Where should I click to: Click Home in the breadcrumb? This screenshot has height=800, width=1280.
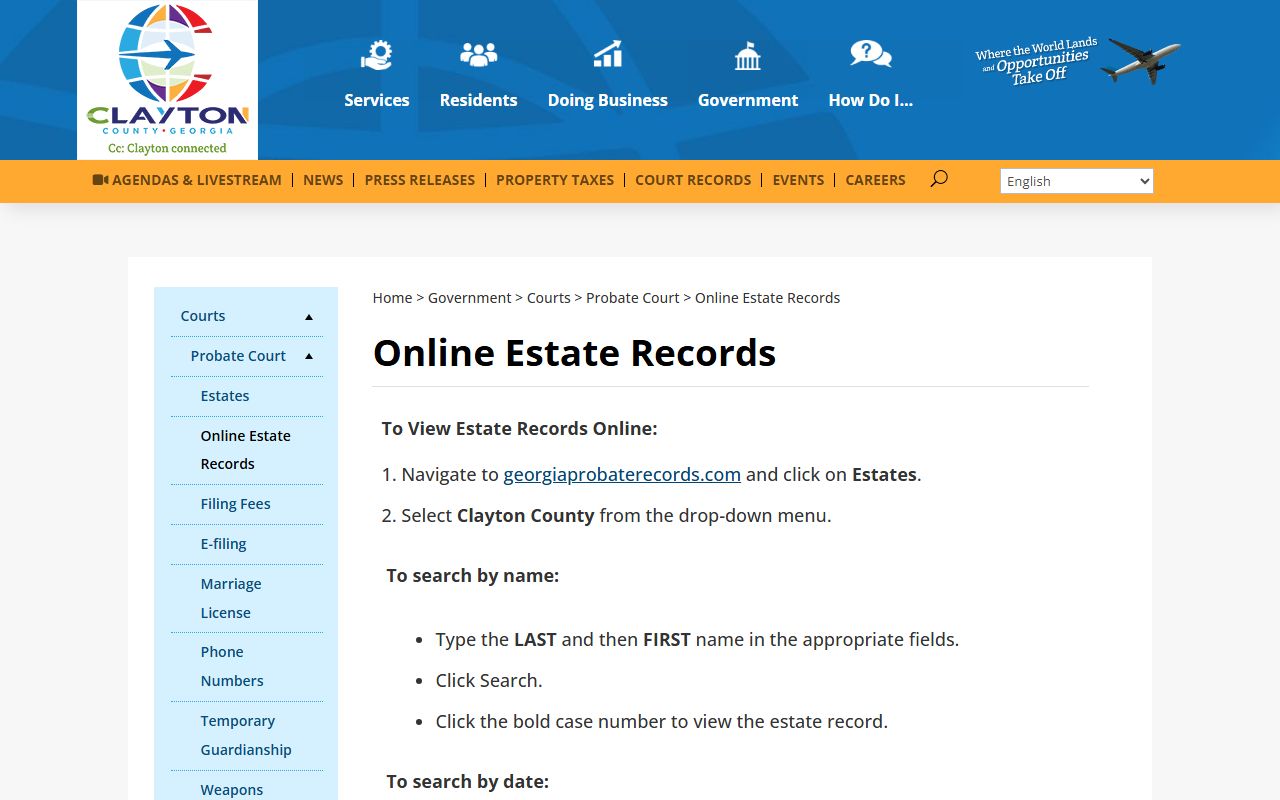click(392, 298)
